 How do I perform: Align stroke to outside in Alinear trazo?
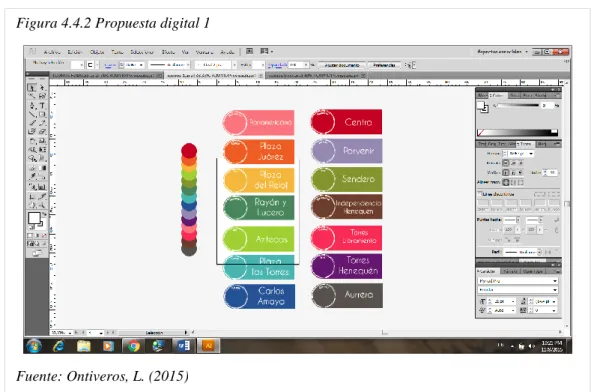(520, 183)
